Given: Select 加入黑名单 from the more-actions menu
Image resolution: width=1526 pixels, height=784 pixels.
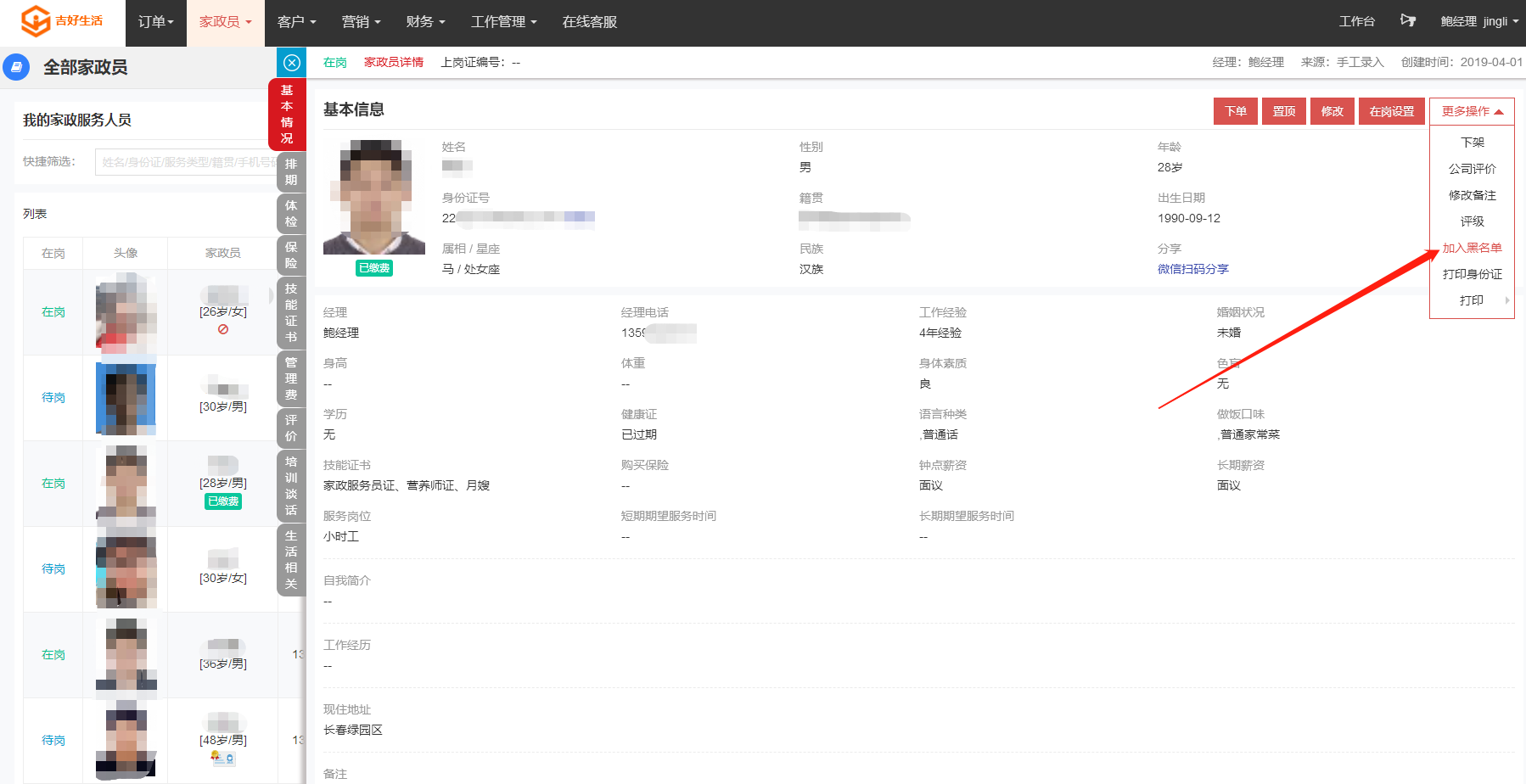Looking at the screenshot, I should pos(1472,248).
